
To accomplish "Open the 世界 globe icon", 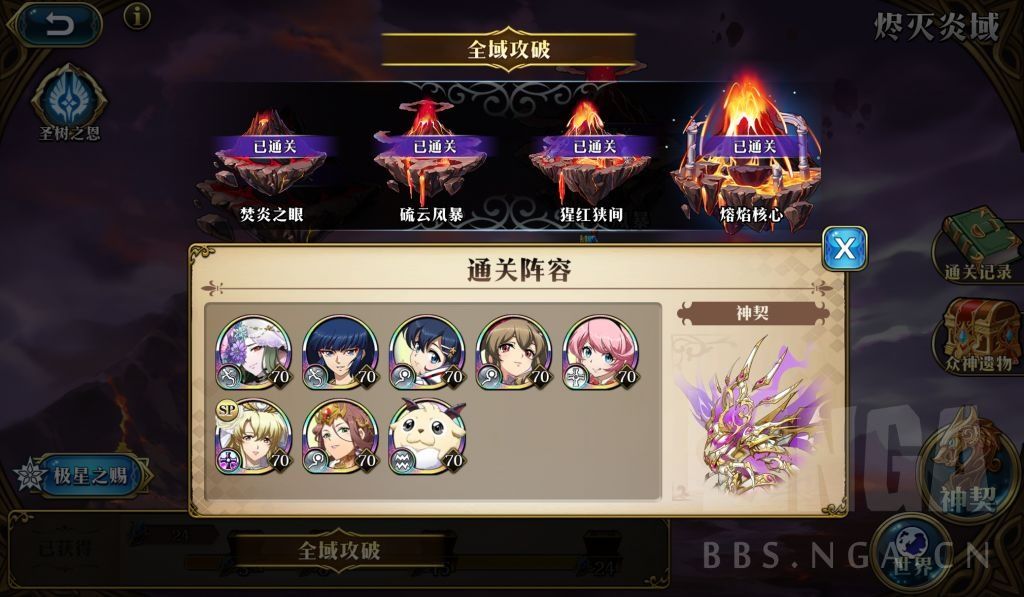I will [914, 552].
